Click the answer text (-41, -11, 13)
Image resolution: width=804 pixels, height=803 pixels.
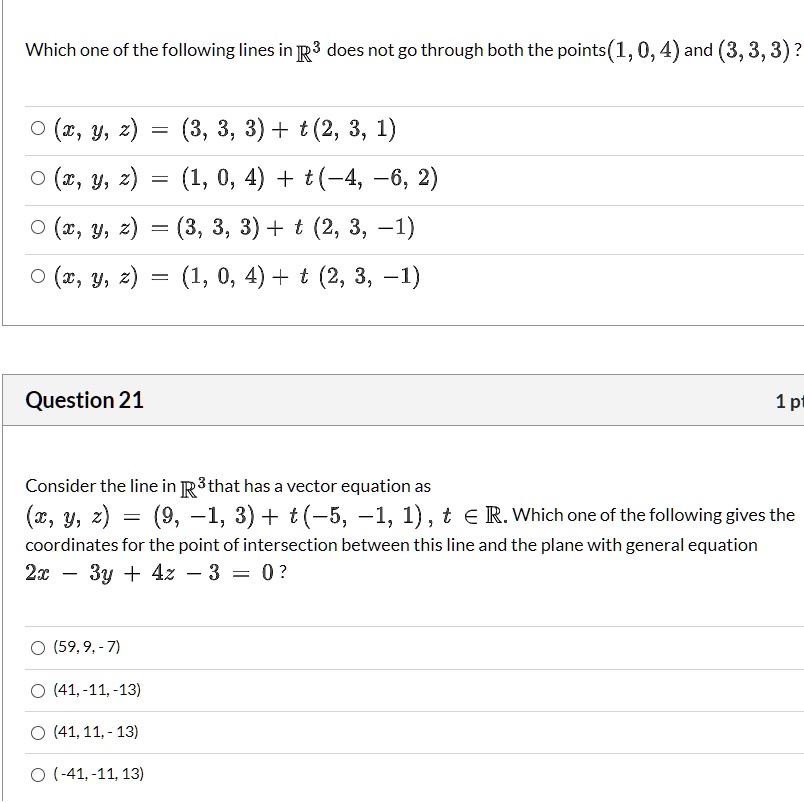point(98,774)
